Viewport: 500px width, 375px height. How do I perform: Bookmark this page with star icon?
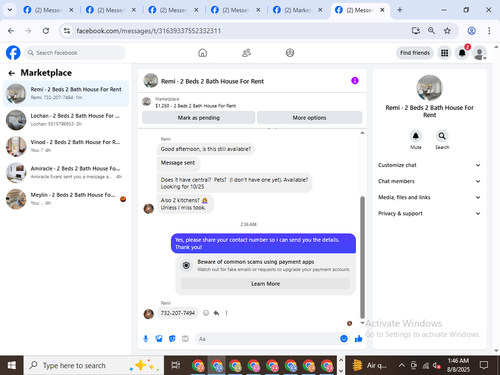click(447, 31)
